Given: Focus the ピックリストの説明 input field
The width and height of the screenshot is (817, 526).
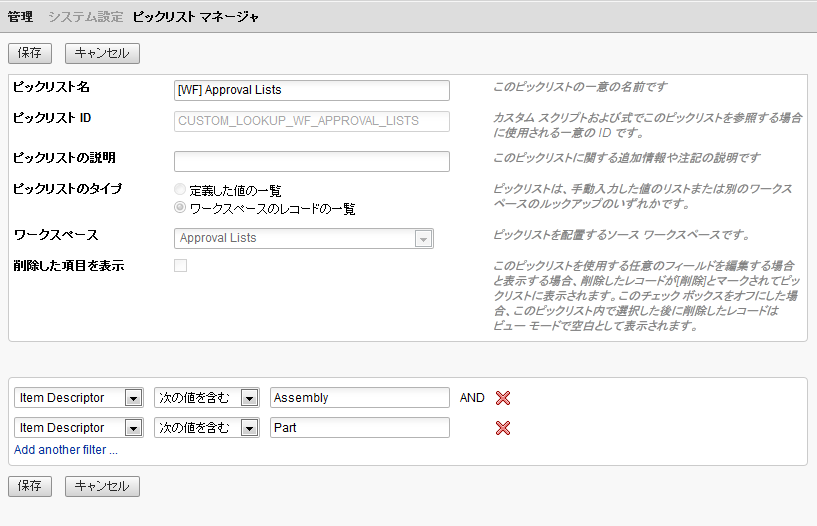Looking at the screenshot, I should click(x=311, y=162).
